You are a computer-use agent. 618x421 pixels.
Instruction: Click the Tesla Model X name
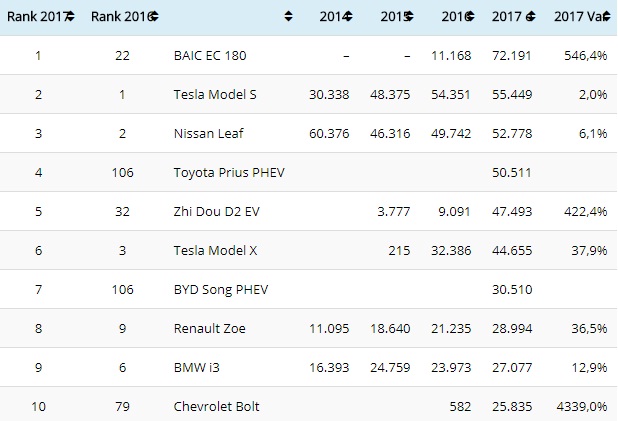pyautogui.click(x=215, y=250)
